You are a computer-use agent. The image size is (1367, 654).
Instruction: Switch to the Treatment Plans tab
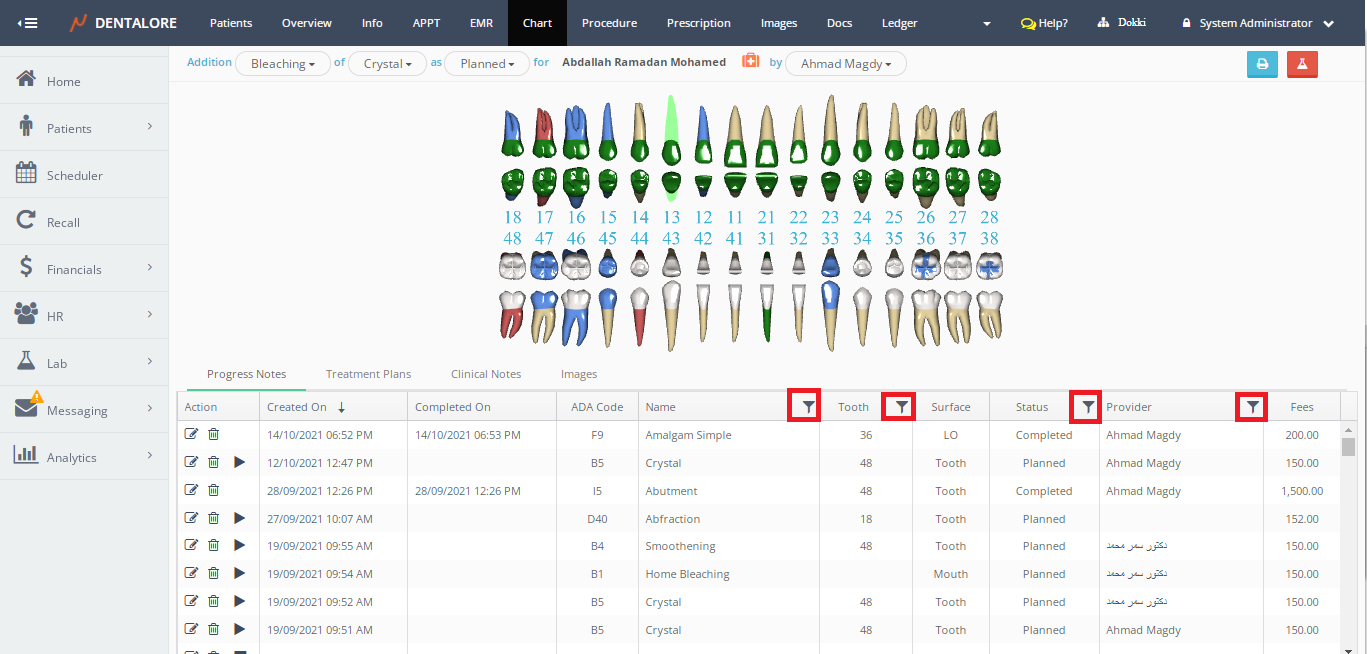pos(368,374)
